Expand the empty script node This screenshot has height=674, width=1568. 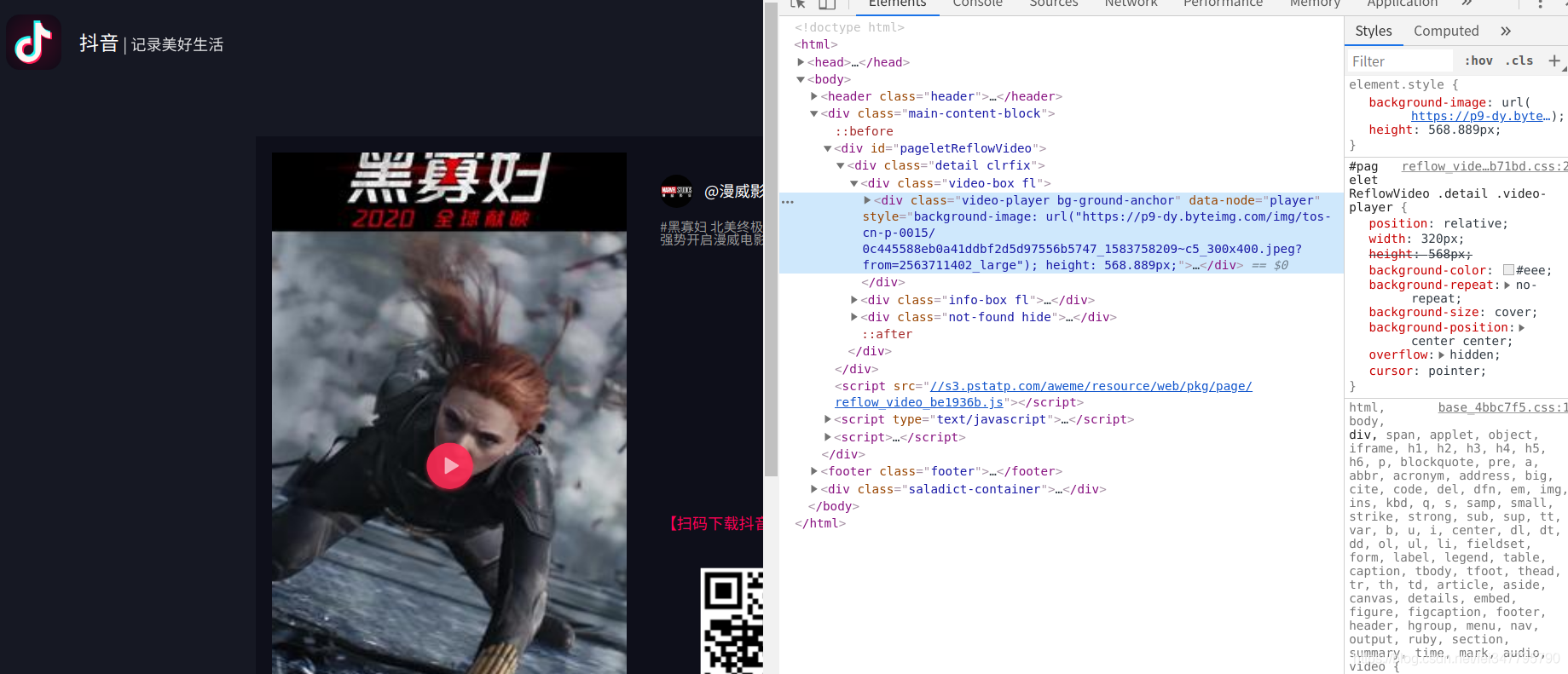(827, 437)
